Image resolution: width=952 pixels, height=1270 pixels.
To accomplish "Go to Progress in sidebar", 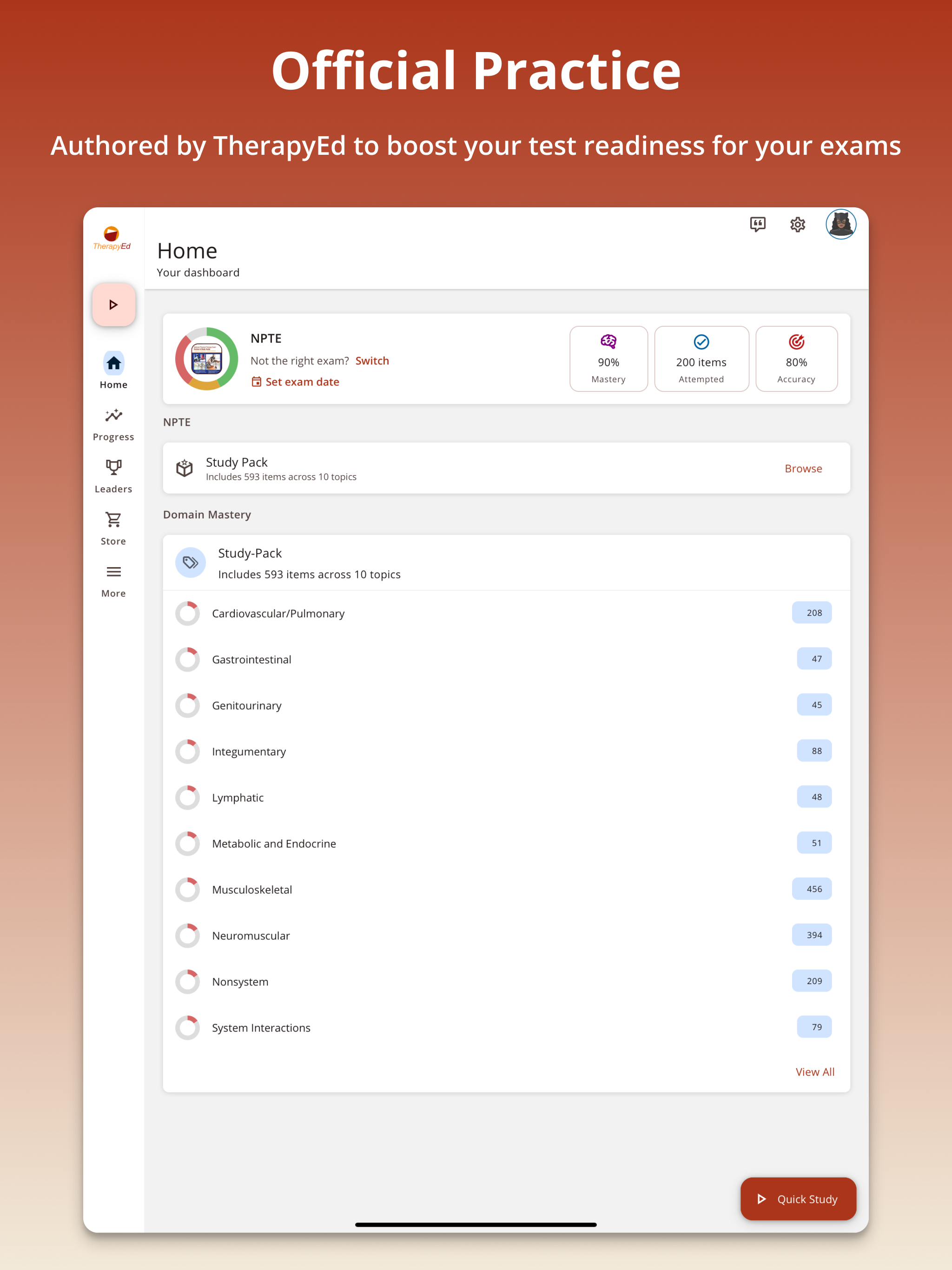I will (x=114, y=425).
